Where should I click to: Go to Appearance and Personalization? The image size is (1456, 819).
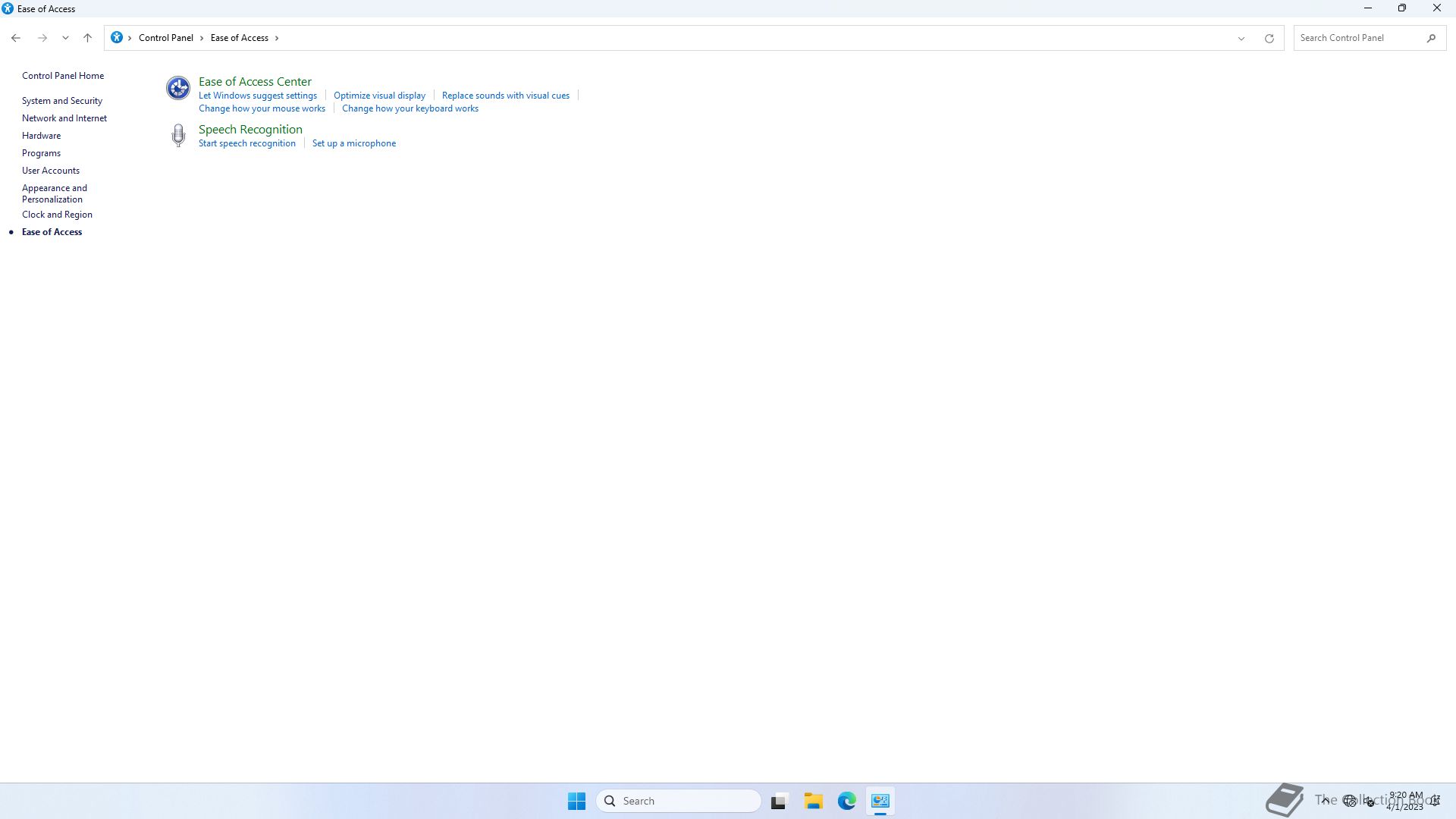pyautogui.click(x=54, y=193)
